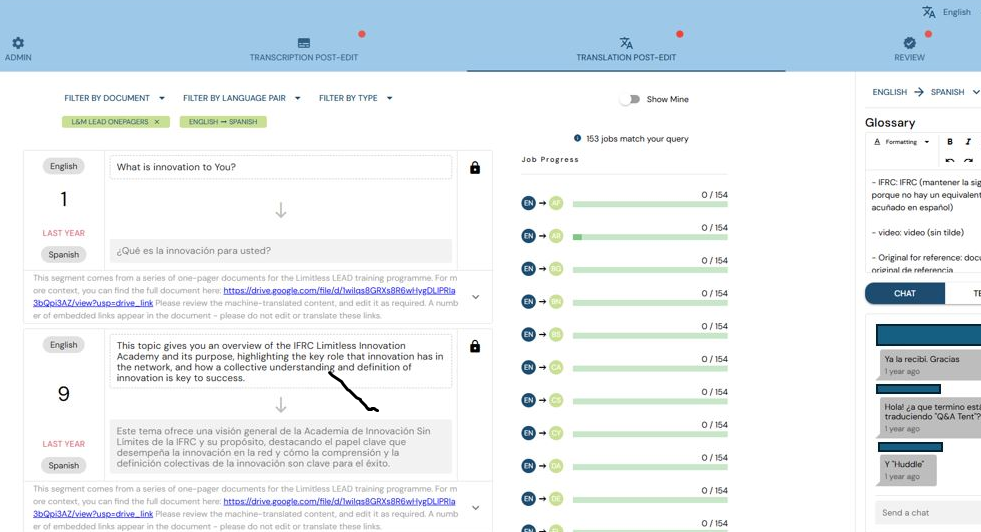Screen dimensions: 981x532
Task: Switch to the Review tab
Action: pyautogui.click(x=909, y=50)
